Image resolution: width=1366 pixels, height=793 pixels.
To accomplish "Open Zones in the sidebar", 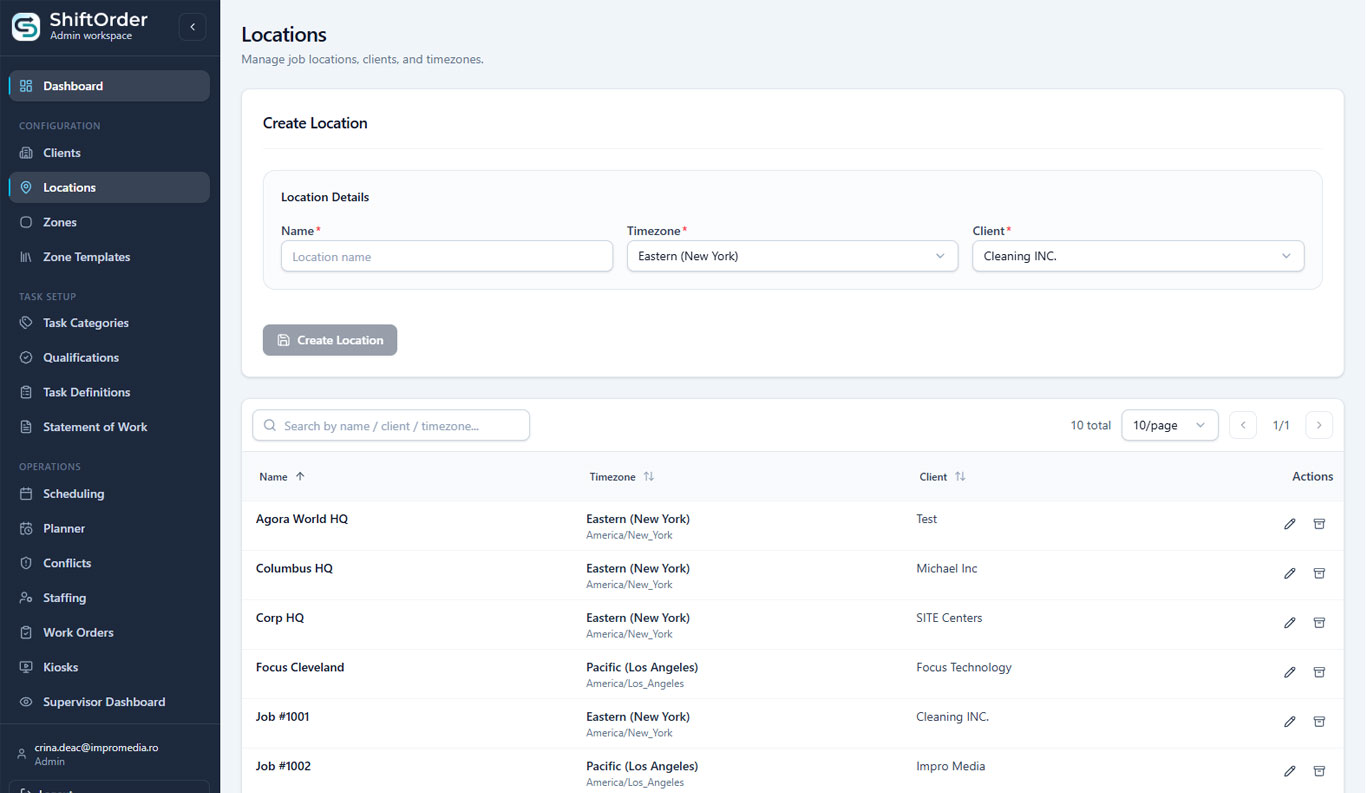I will point(109,222).
